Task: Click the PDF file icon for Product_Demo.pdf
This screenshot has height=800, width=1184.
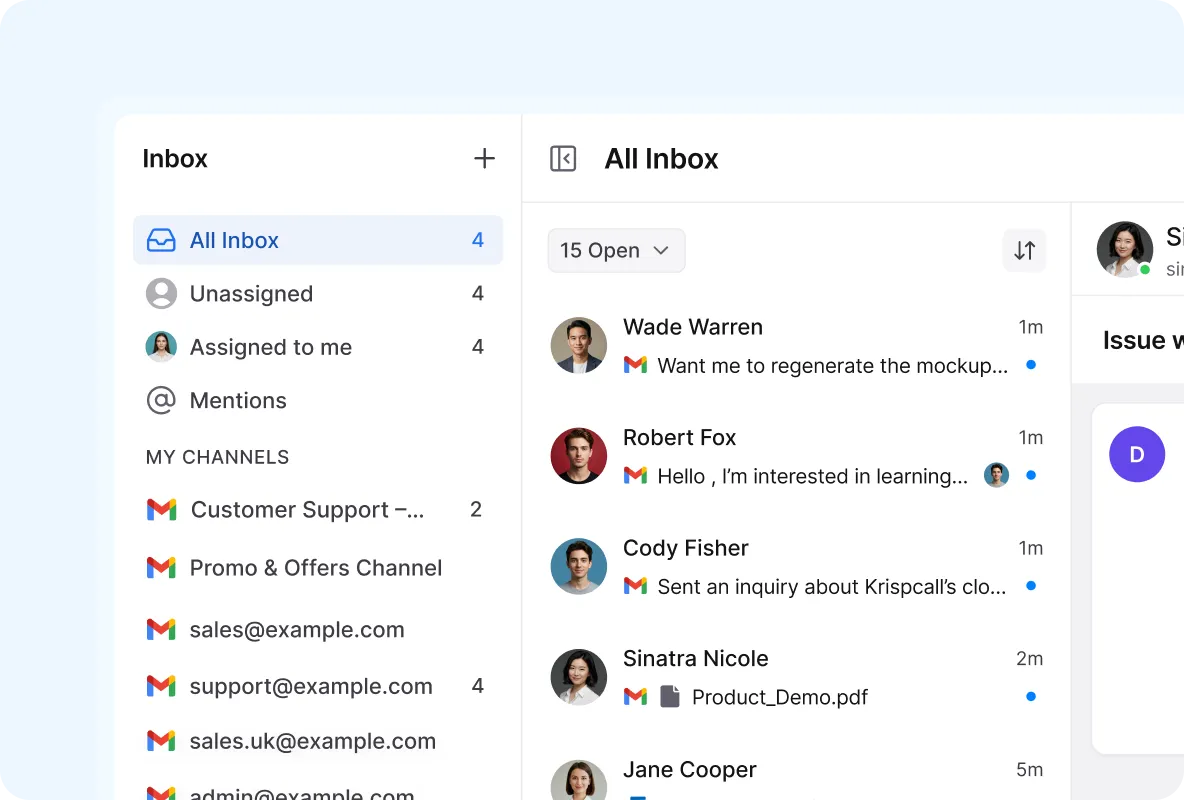Action: 670,696
